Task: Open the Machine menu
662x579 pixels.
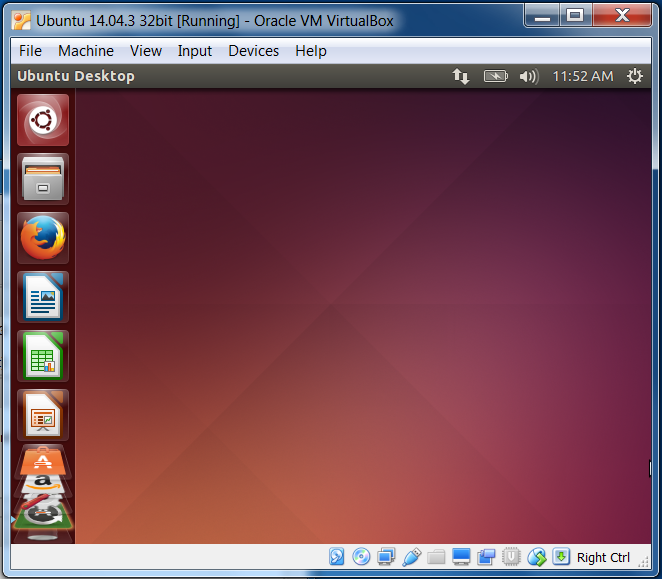Action: [x=86, y=51]
